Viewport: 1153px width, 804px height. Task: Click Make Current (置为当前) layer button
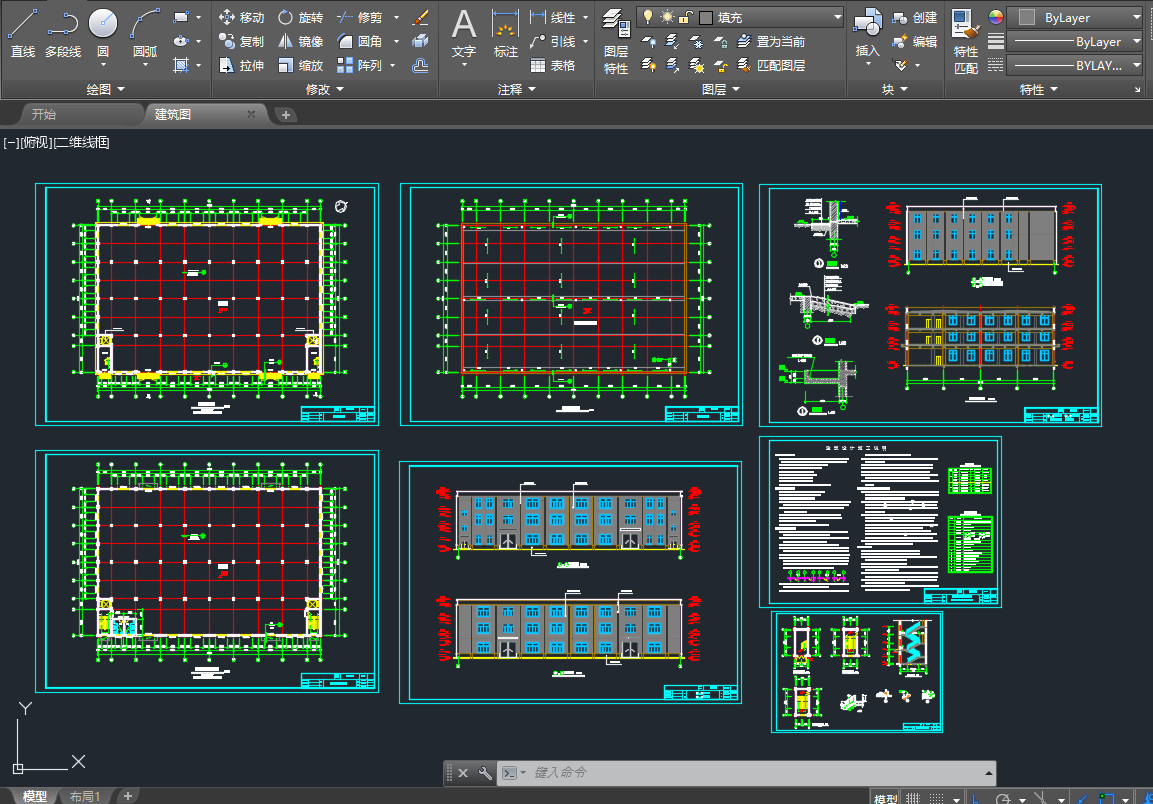click(771, 41)
